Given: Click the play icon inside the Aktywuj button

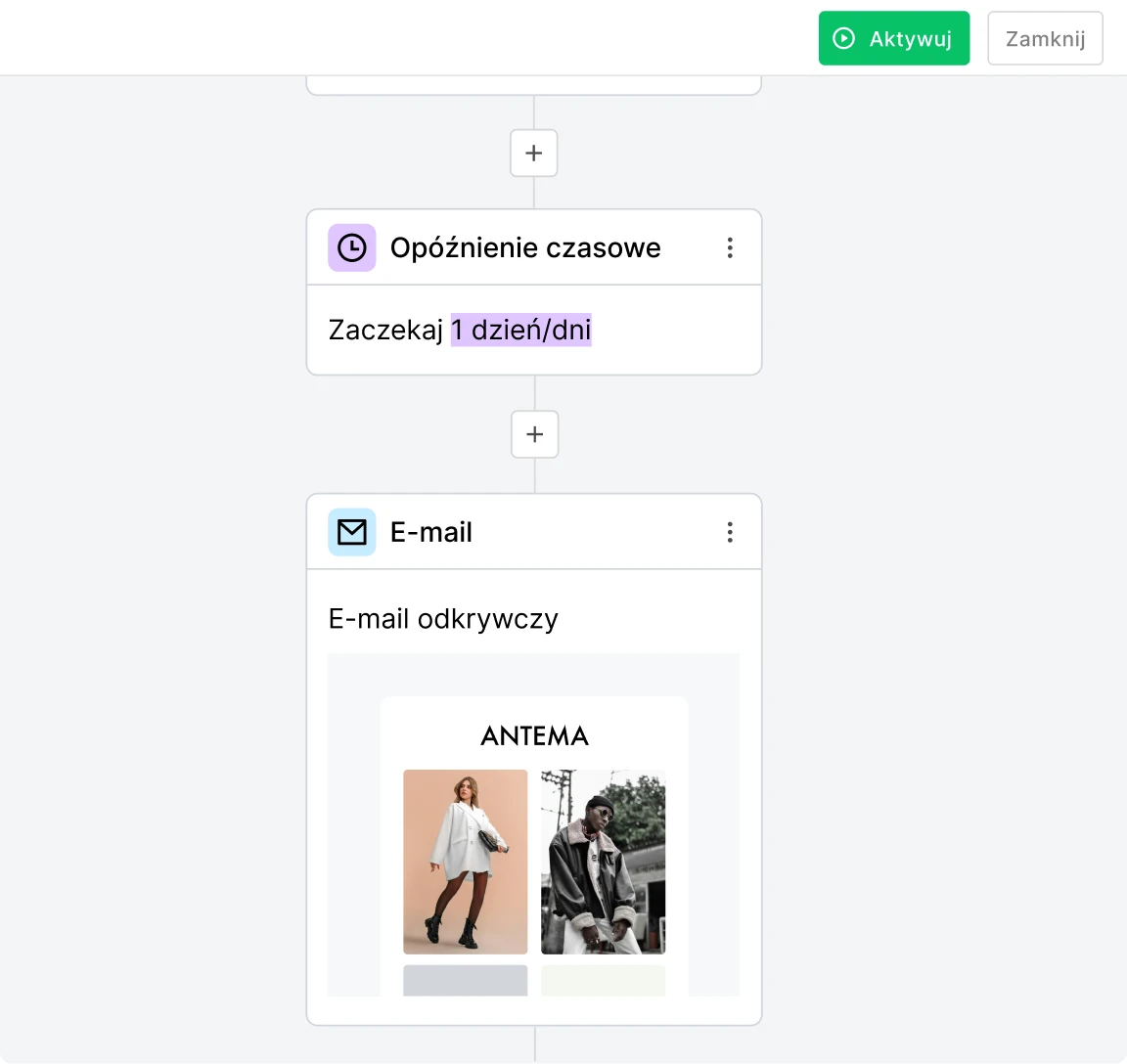Looking at the screenshot, I should [842, 38].
